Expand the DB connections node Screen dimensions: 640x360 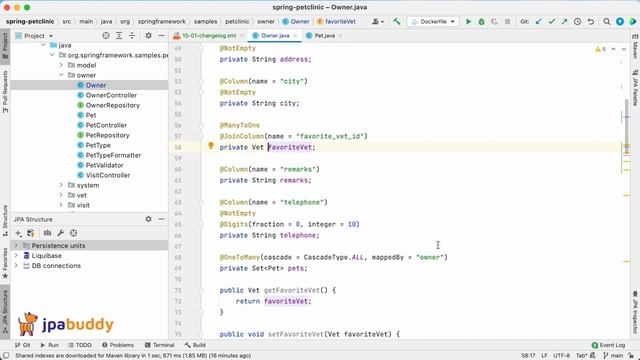[16, 265]
